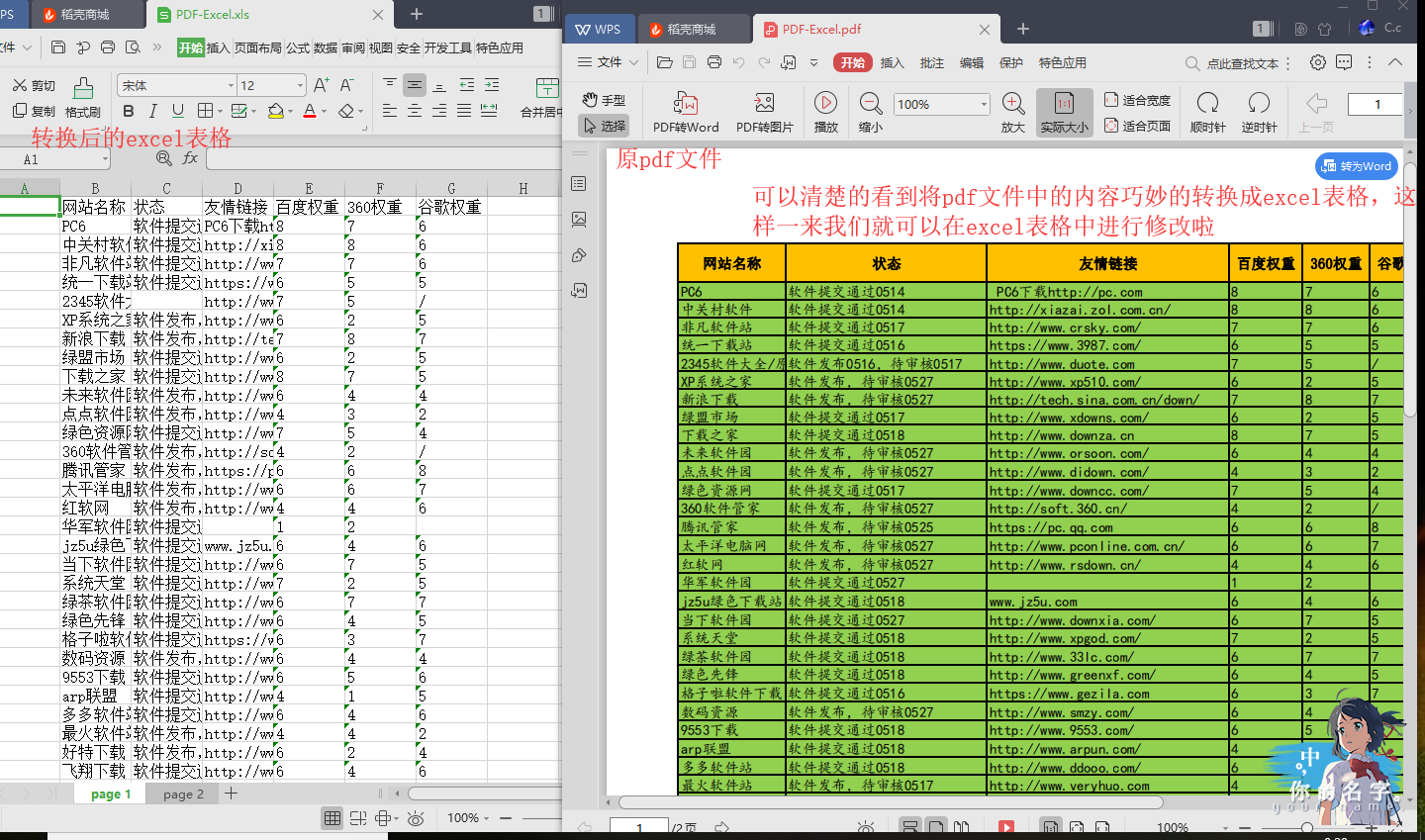The image size is (1425, 840).
Task: Open name box A1 dropdown
Action: (103, 159)
